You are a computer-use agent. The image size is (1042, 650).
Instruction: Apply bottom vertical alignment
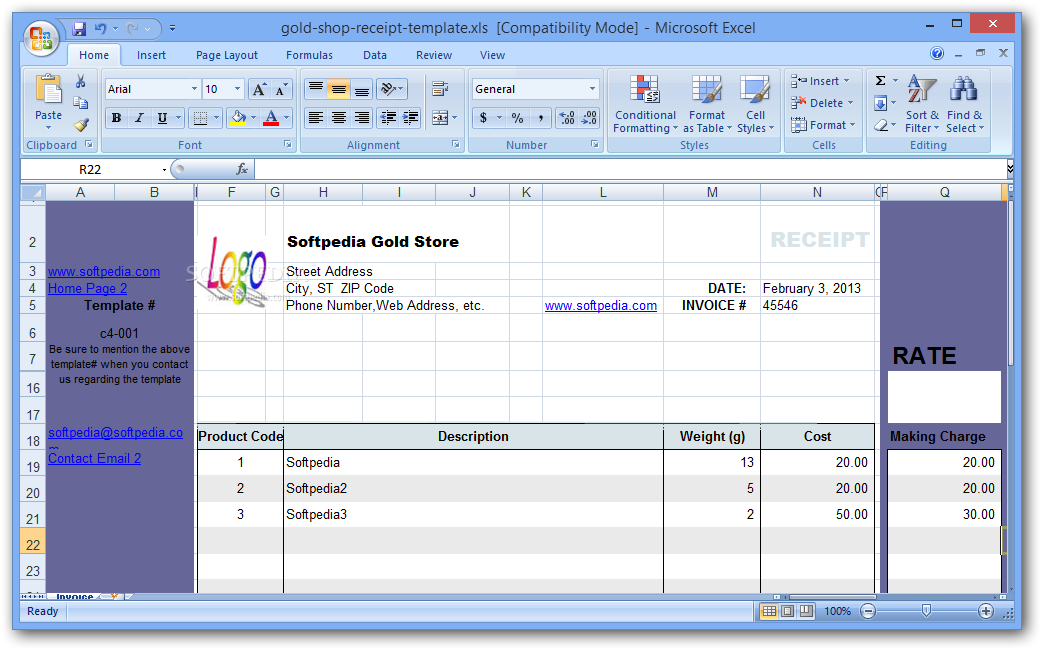[362, 88]
